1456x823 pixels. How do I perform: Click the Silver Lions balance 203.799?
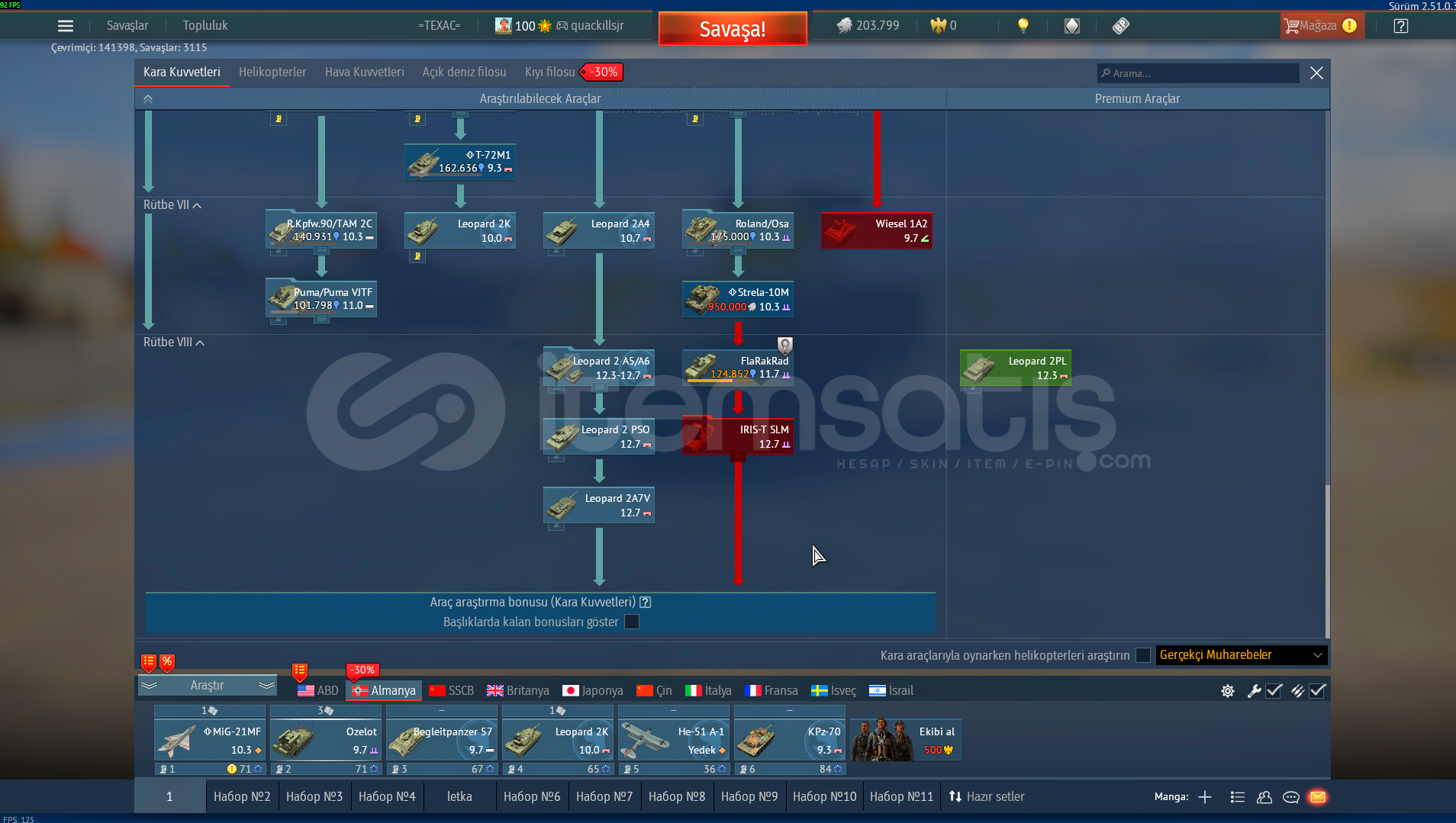tap(868, 26)
